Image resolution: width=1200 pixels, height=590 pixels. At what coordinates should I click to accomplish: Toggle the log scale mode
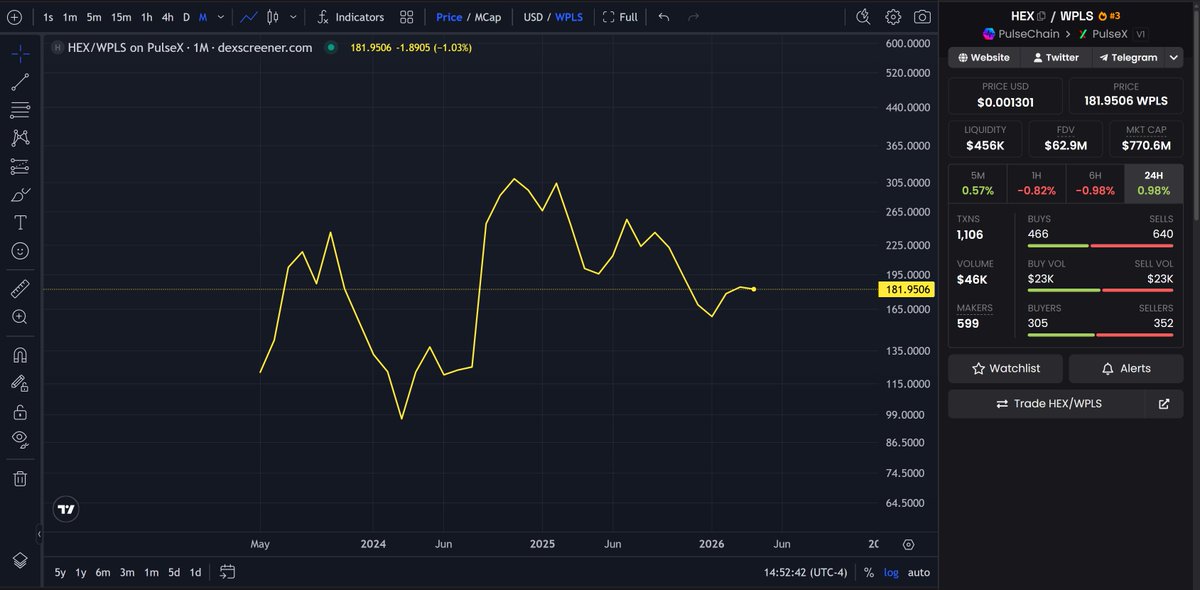pyautogui.click(x=891, y=572)
